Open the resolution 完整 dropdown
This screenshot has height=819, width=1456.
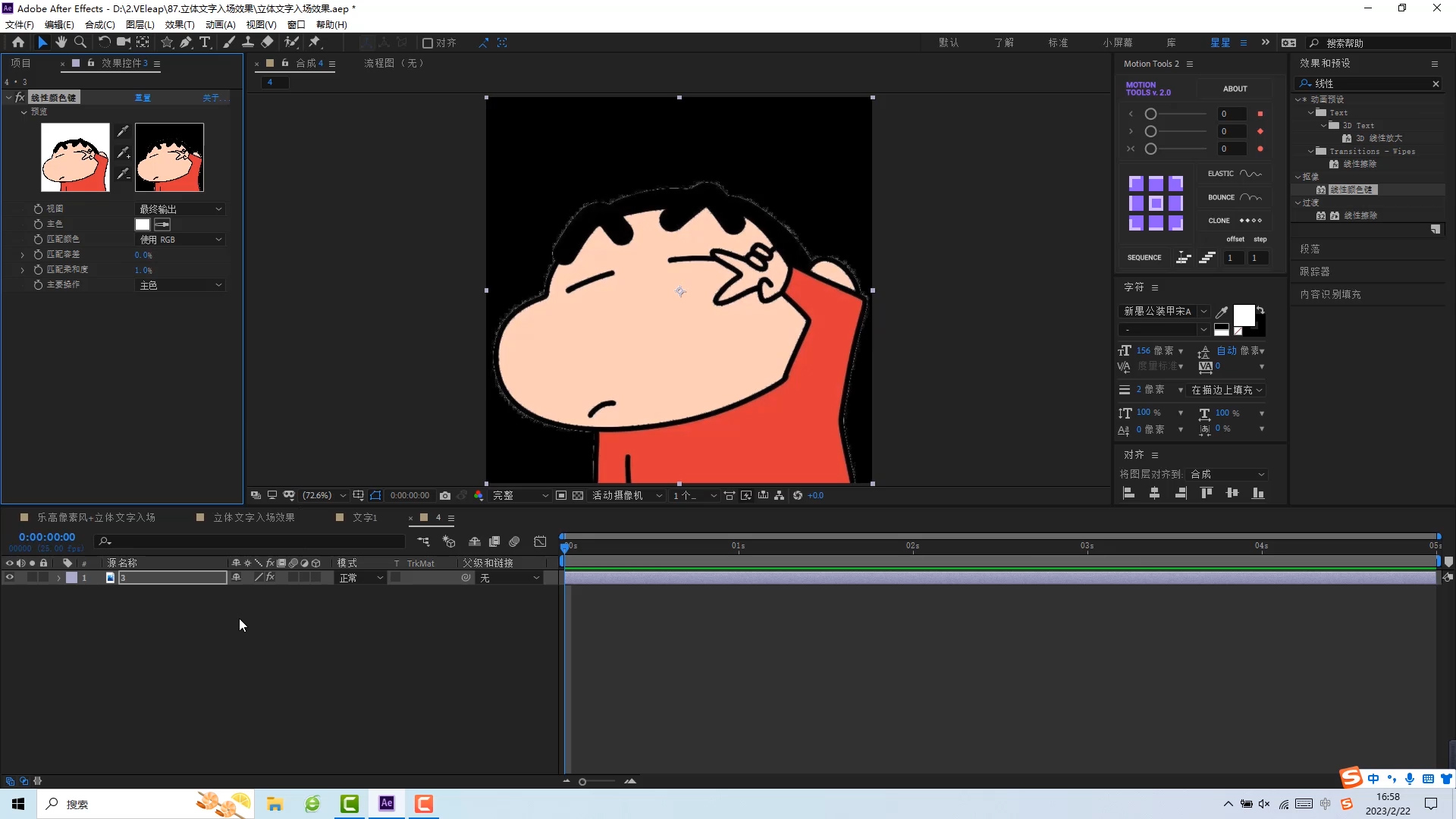coord(519,495)
